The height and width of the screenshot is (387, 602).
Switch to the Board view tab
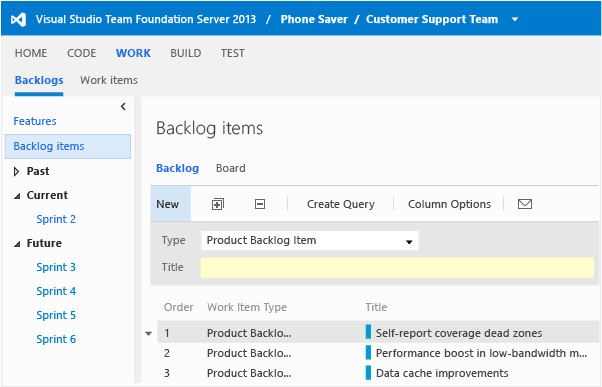click(230, 168)
